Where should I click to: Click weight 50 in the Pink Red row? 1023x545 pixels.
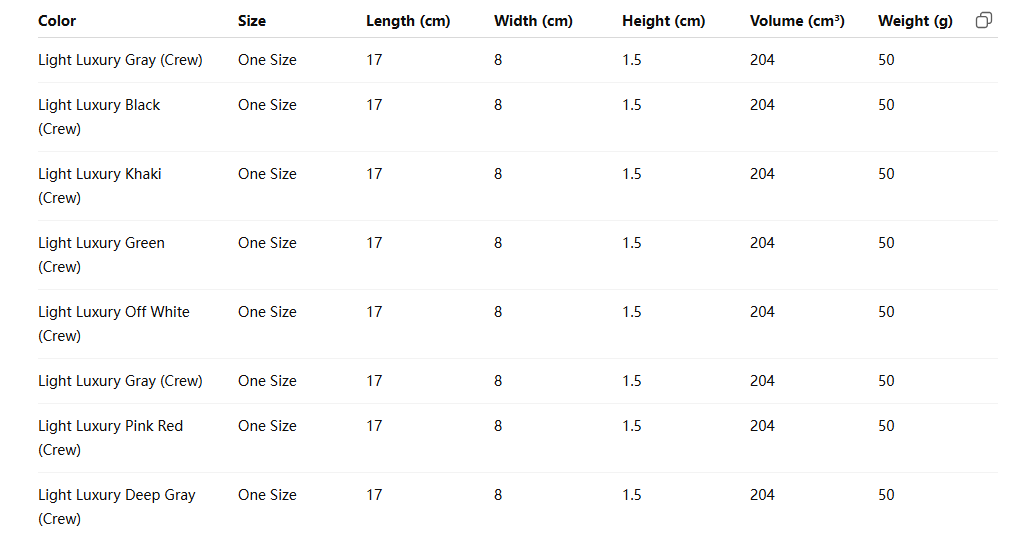click(x=886, y=426)
